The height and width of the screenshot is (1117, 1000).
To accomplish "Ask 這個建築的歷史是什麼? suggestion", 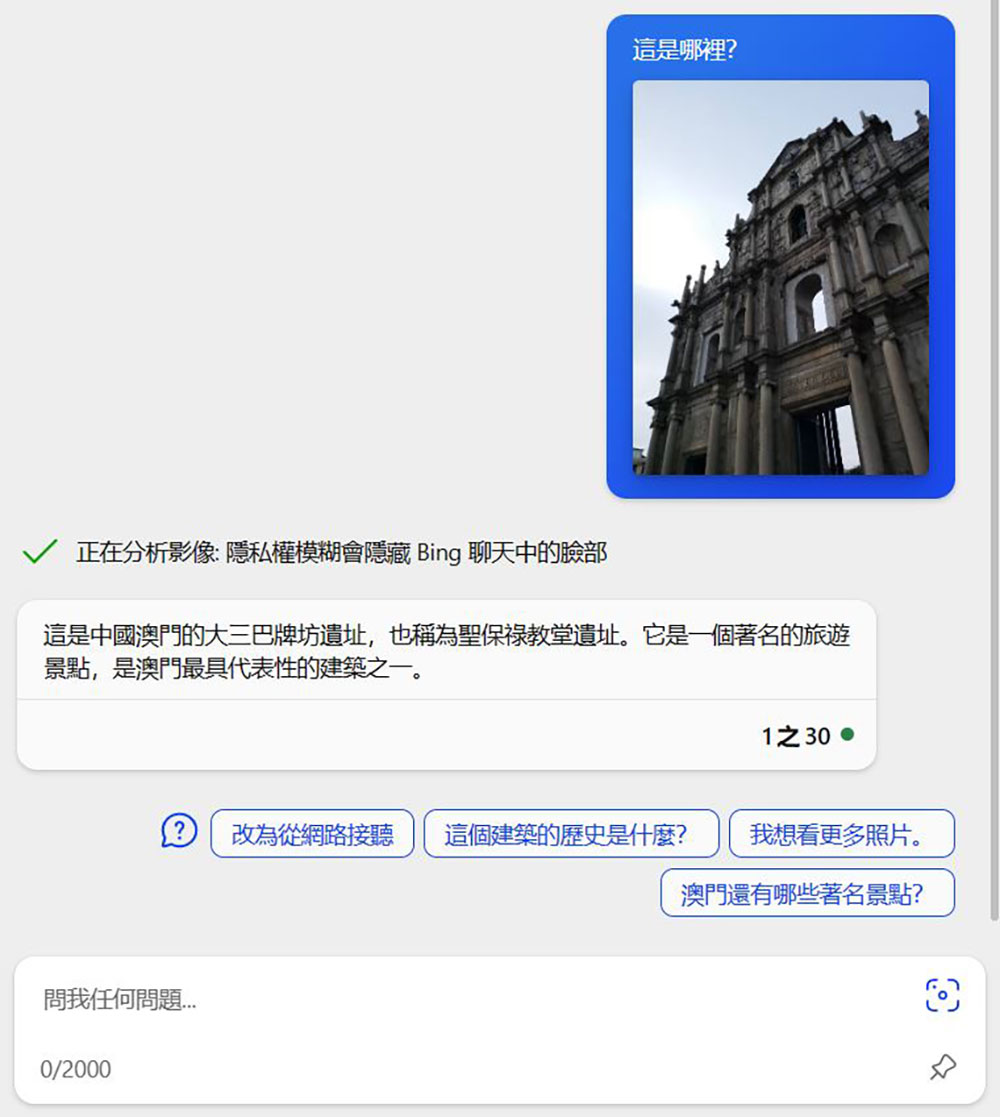I will (571, 834).
